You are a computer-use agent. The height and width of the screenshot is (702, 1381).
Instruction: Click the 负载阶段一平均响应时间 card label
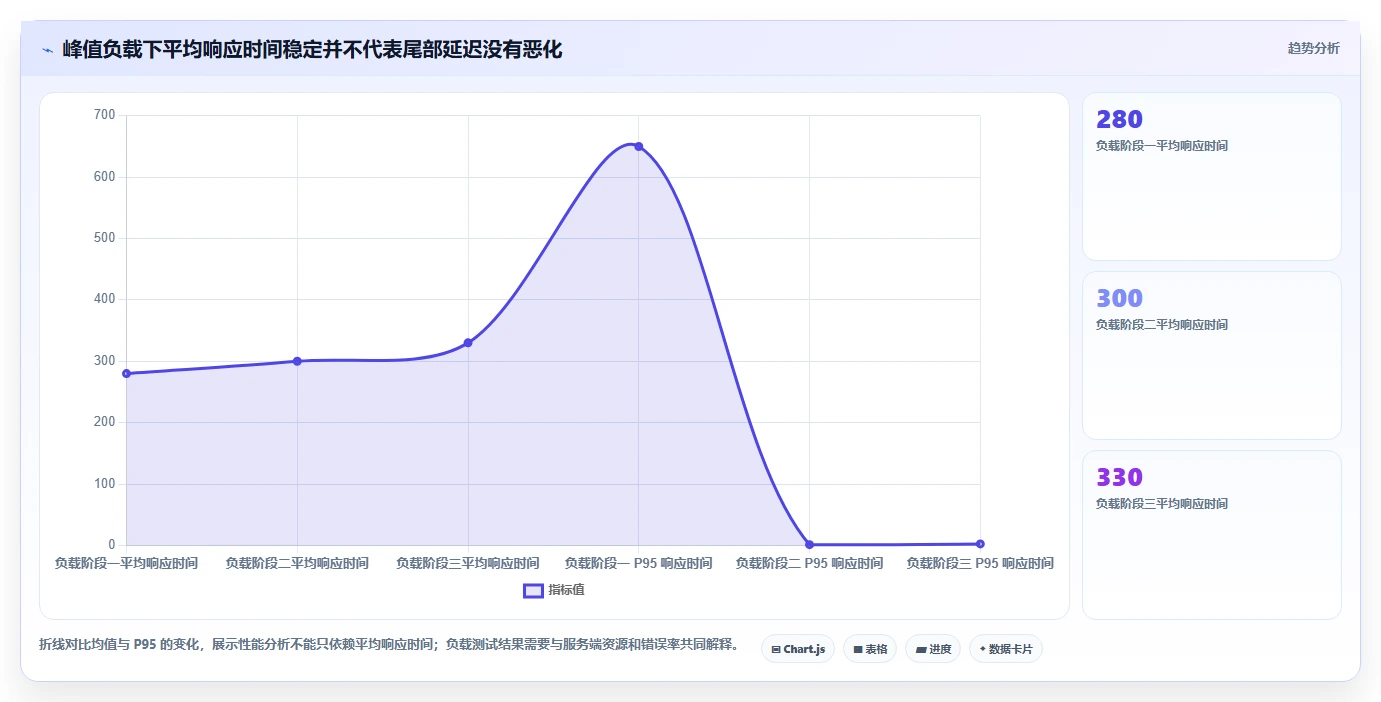coord(1162,146)
